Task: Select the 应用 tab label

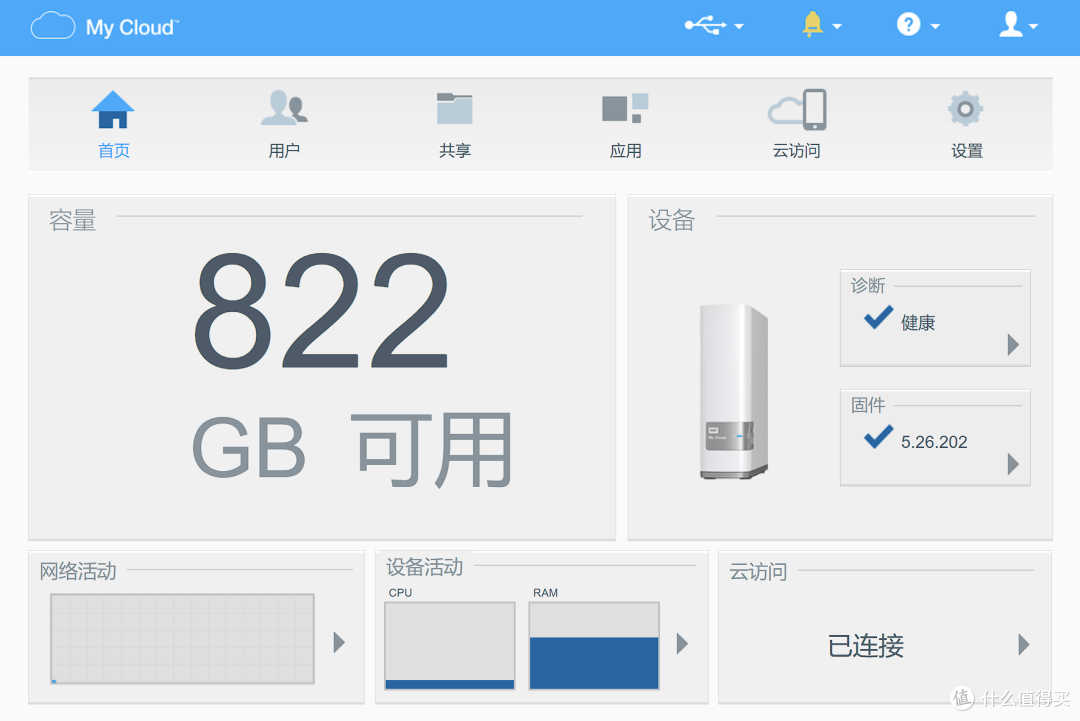Action: 625,151
